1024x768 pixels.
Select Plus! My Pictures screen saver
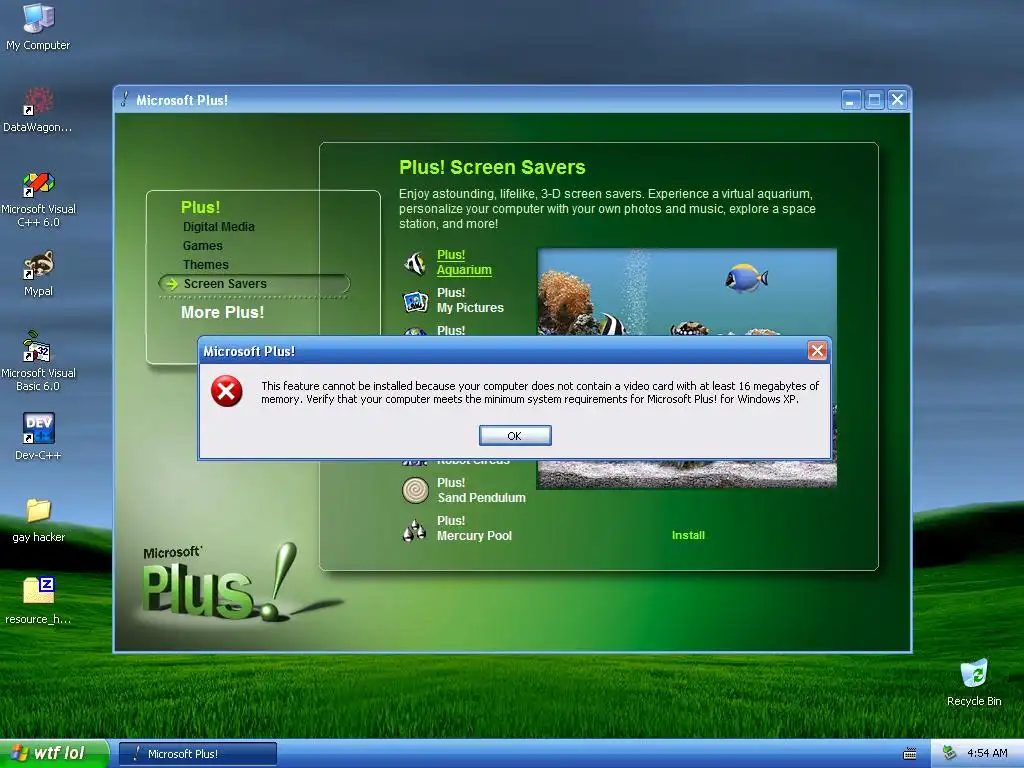[470, 300]
